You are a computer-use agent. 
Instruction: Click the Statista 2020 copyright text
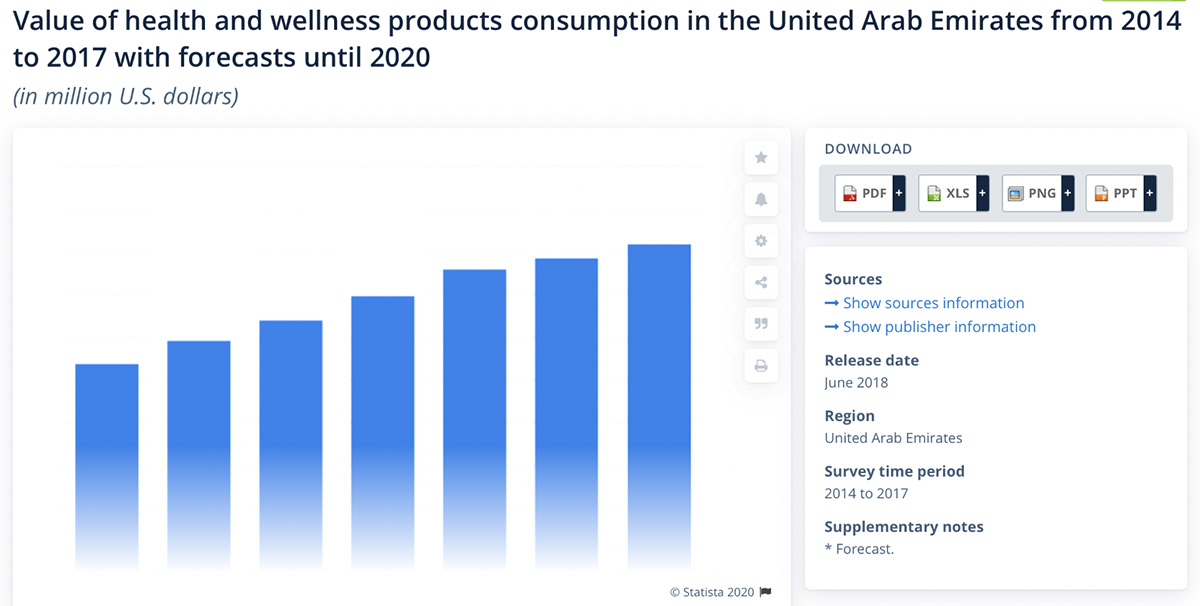[x=712, y=591]
